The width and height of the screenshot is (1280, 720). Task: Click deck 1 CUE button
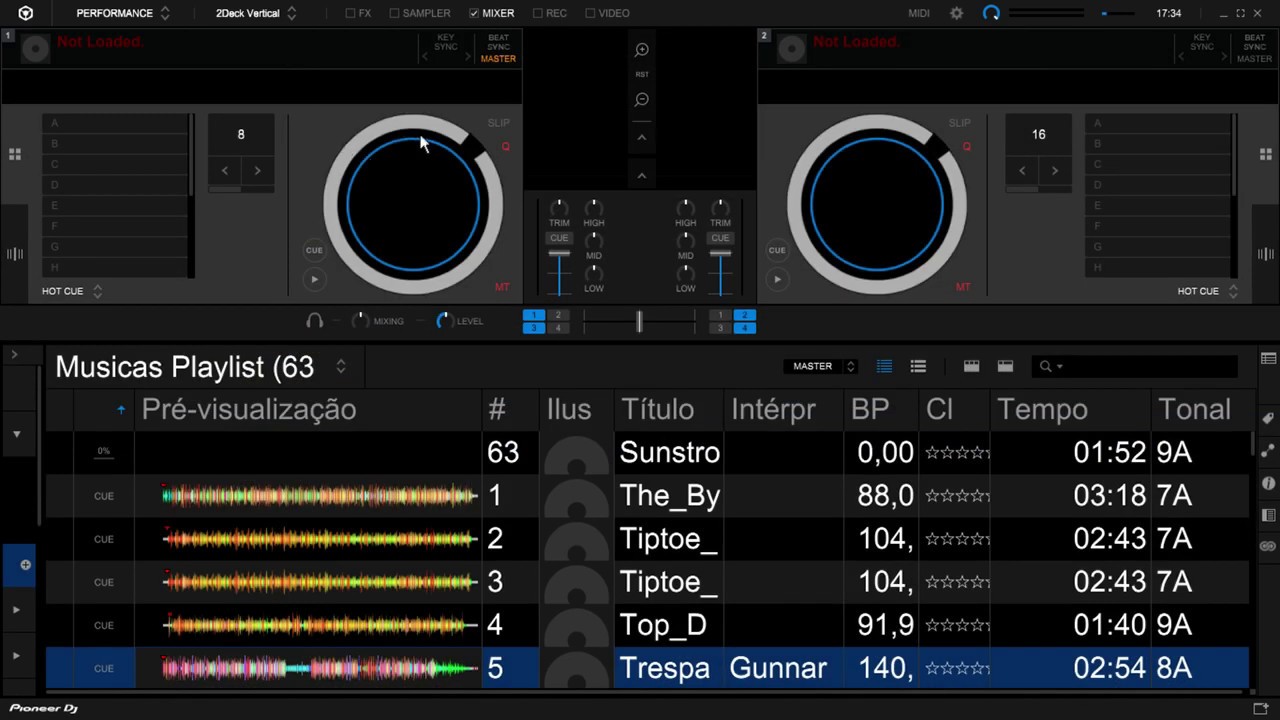coord(314,250)
